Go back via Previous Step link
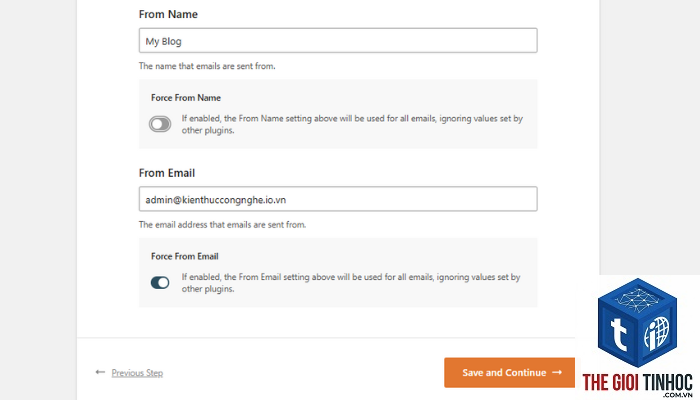700x400 pixels. tap(137, 373)
